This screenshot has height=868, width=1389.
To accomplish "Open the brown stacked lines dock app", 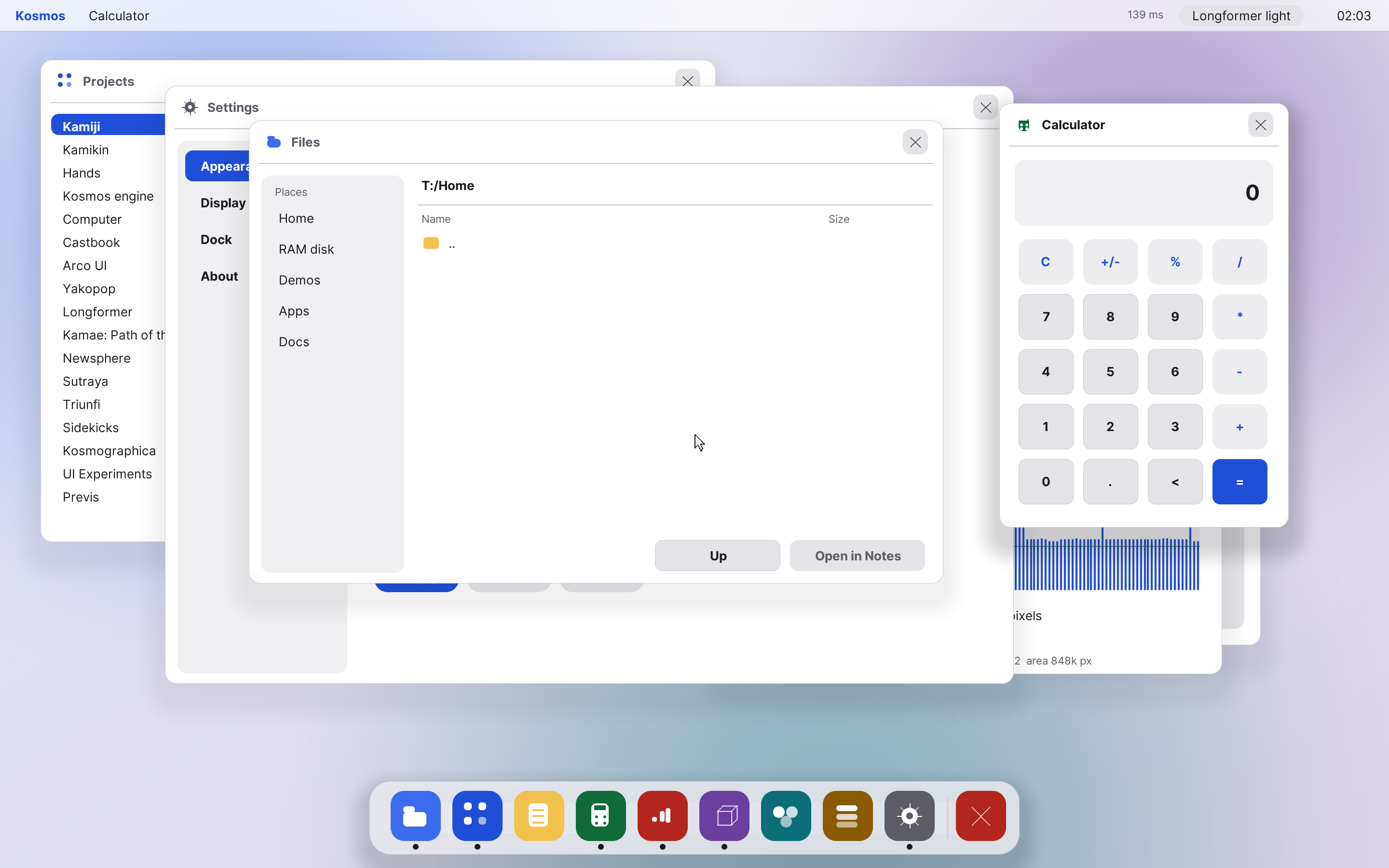I will (x=847, y=815).
